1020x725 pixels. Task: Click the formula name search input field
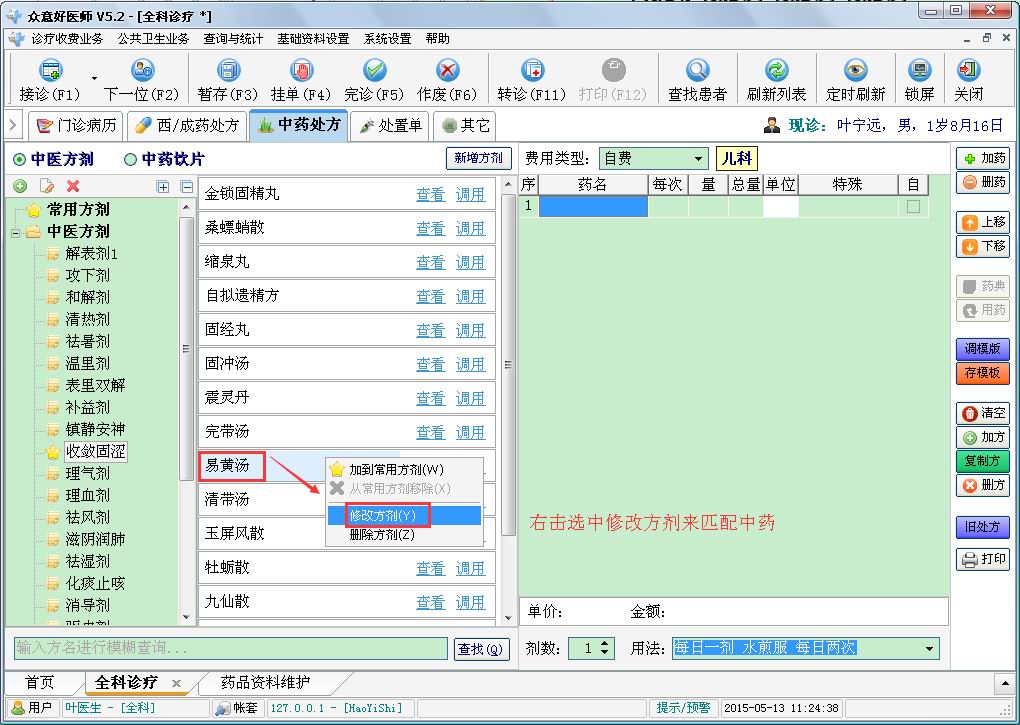231,648
